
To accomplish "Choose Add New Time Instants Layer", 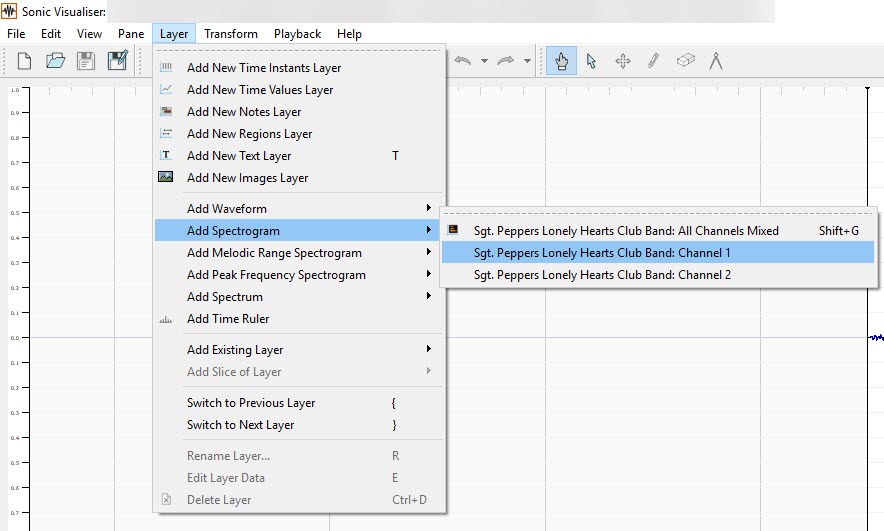I will tap(298, 68).
